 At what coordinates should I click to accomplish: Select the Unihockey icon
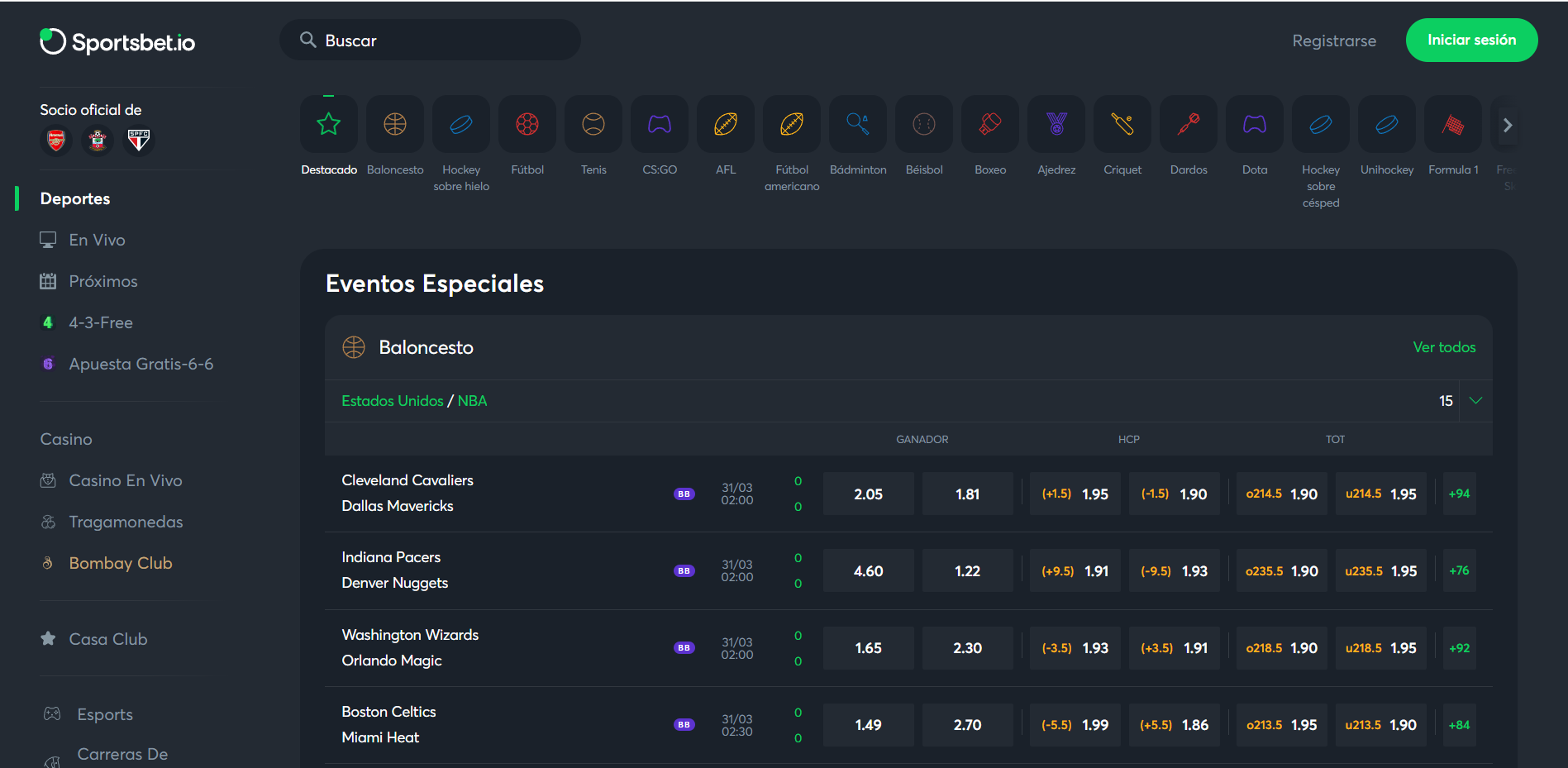1387,124
